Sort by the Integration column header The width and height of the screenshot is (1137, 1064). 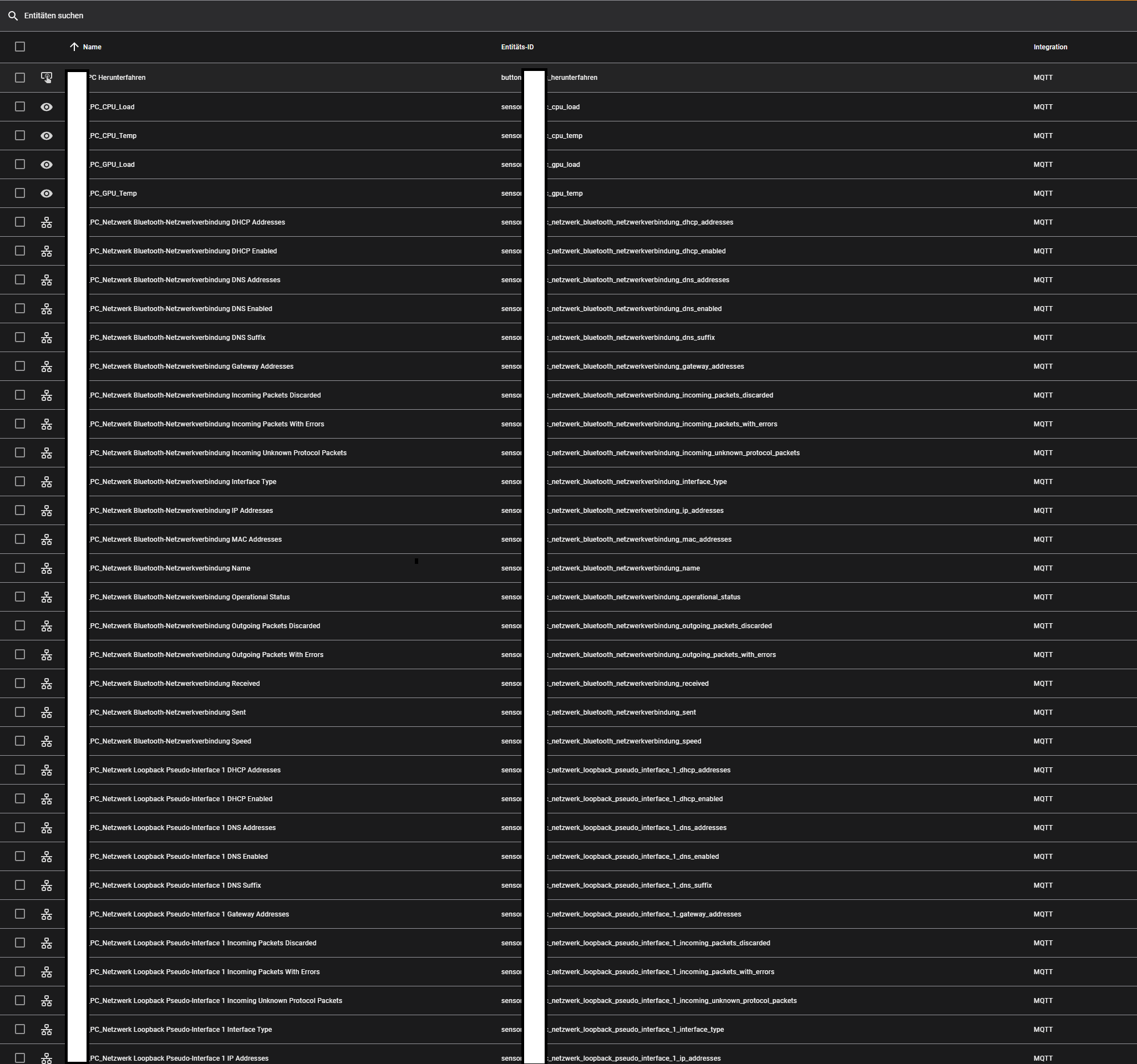[x=1050, y=47]
